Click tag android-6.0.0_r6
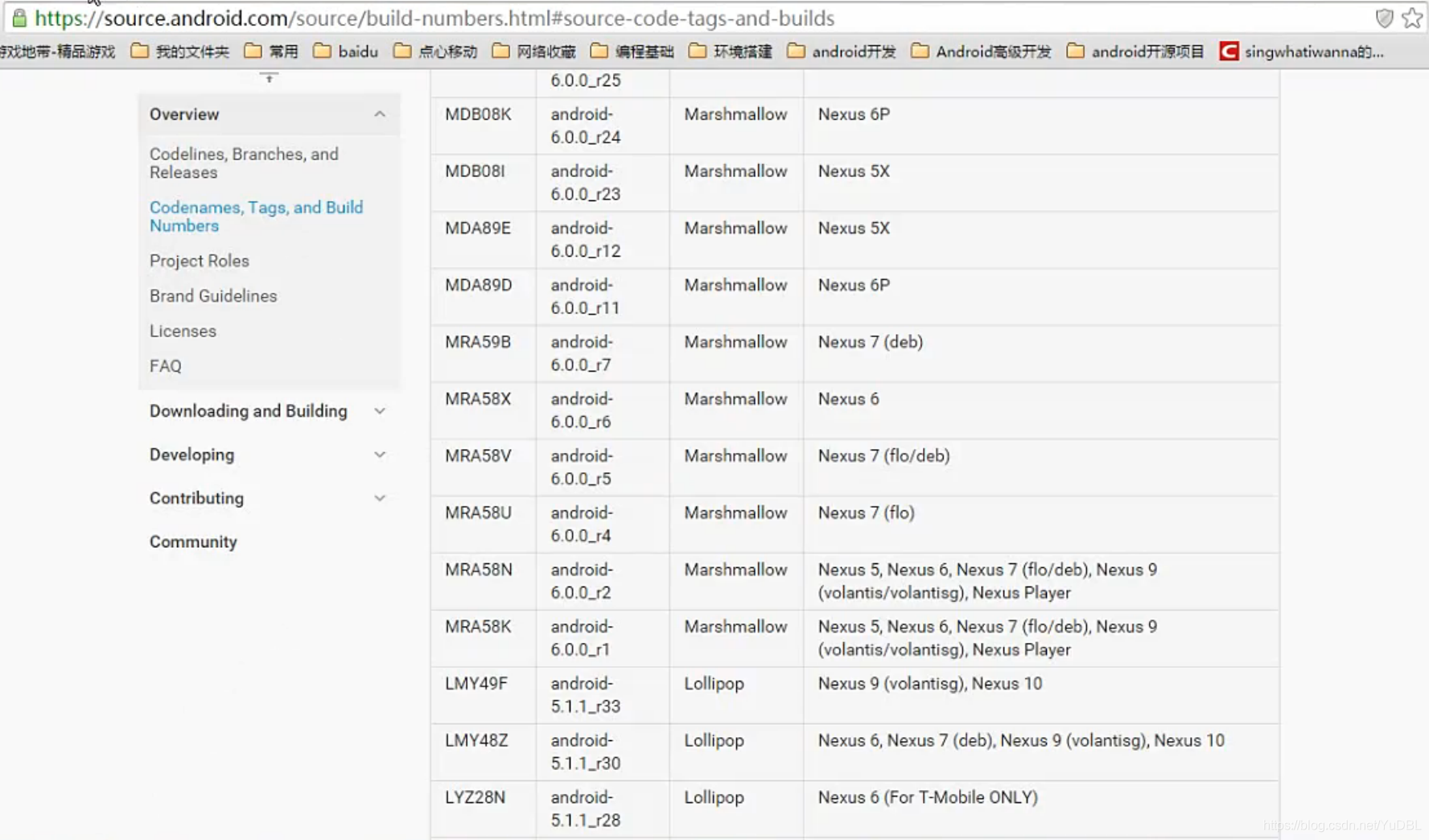1429x840 pixels. pos(582,410)
